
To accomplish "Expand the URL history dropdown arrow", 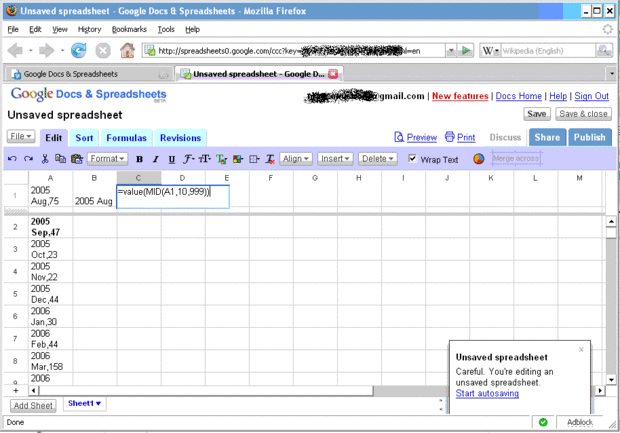I will click(x=451, y=51).
